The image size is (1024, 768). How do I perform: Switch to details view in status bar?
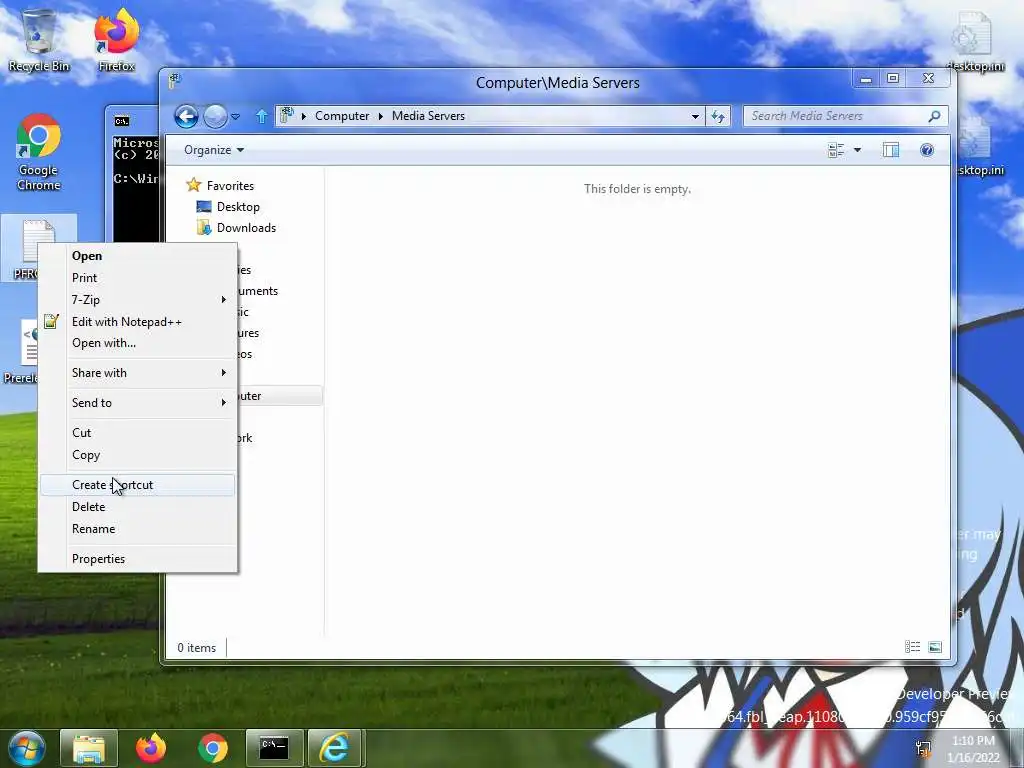tap(912, 647)
